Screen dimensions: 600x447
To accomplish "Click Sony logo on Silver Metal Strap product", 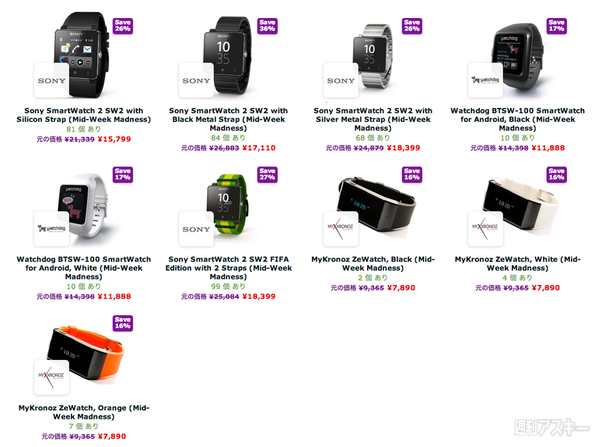I will tap(341, 80).
